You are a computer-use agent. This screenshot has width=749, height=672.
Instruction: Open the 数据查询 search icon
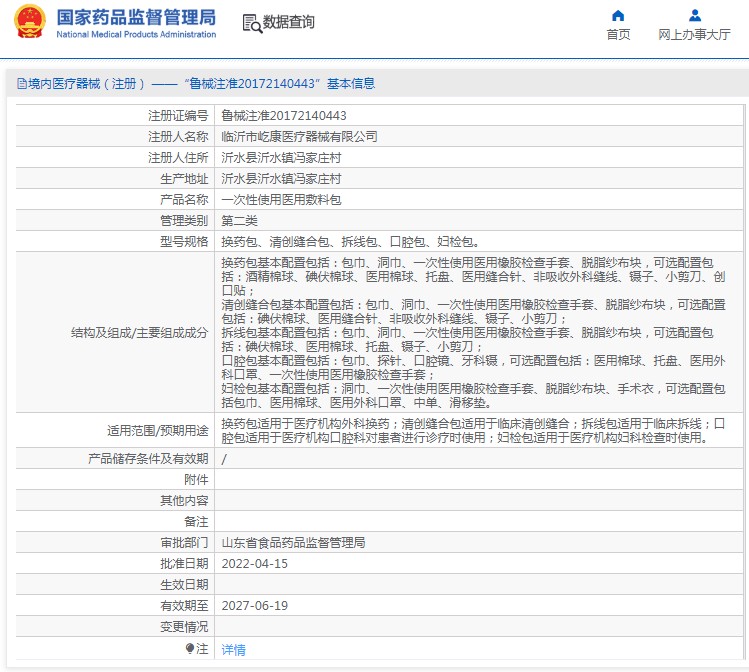(252, 23)
